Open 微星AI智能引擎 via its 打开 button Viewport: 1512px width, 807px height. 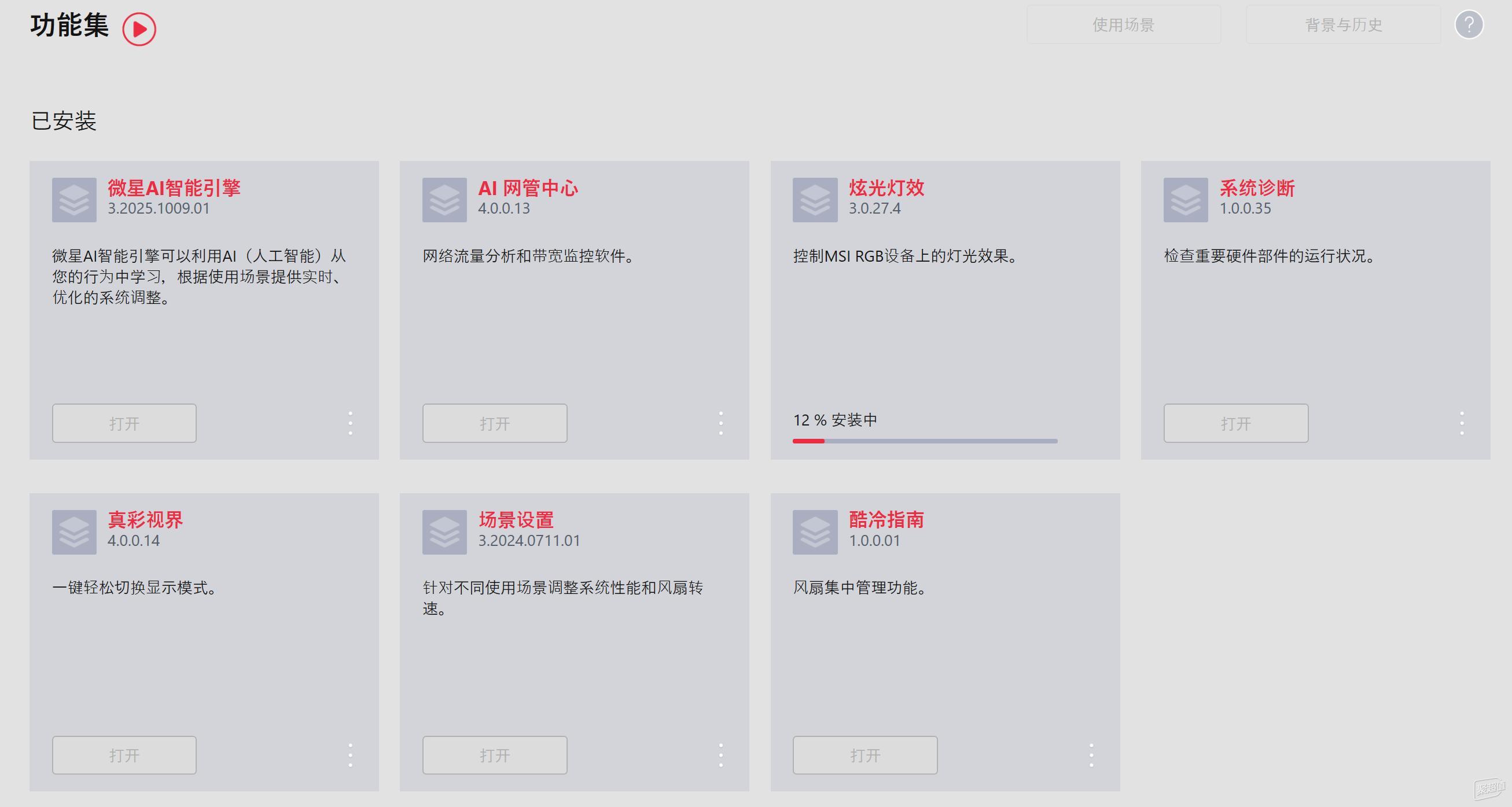[124, 423]
